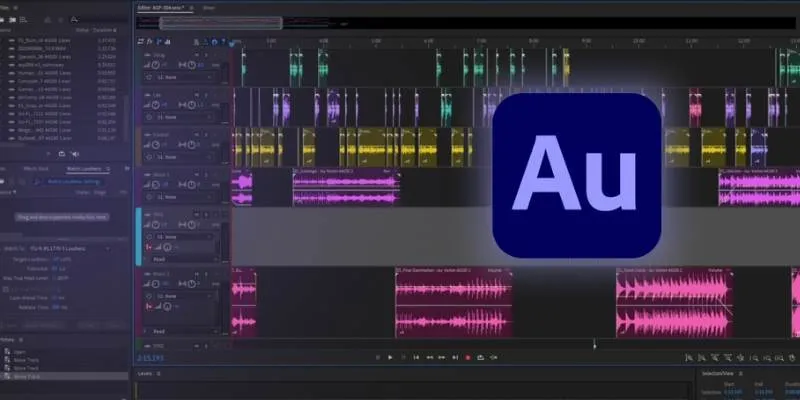Click the timecode display at bottom left of editor

[151, 358]
